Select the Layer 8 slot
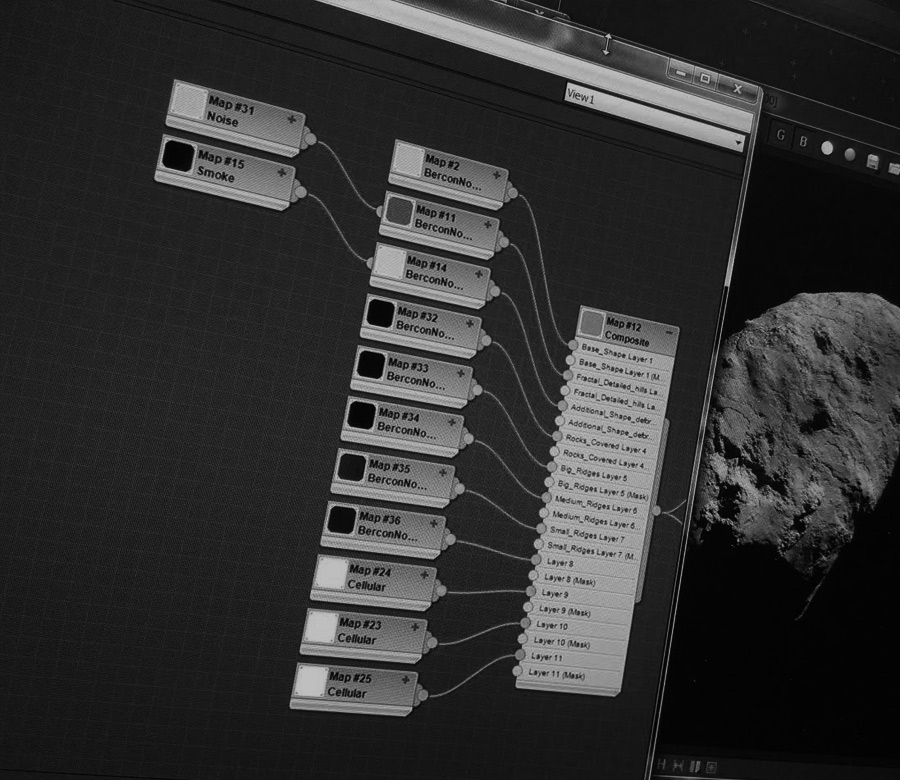 pos(587,564)
